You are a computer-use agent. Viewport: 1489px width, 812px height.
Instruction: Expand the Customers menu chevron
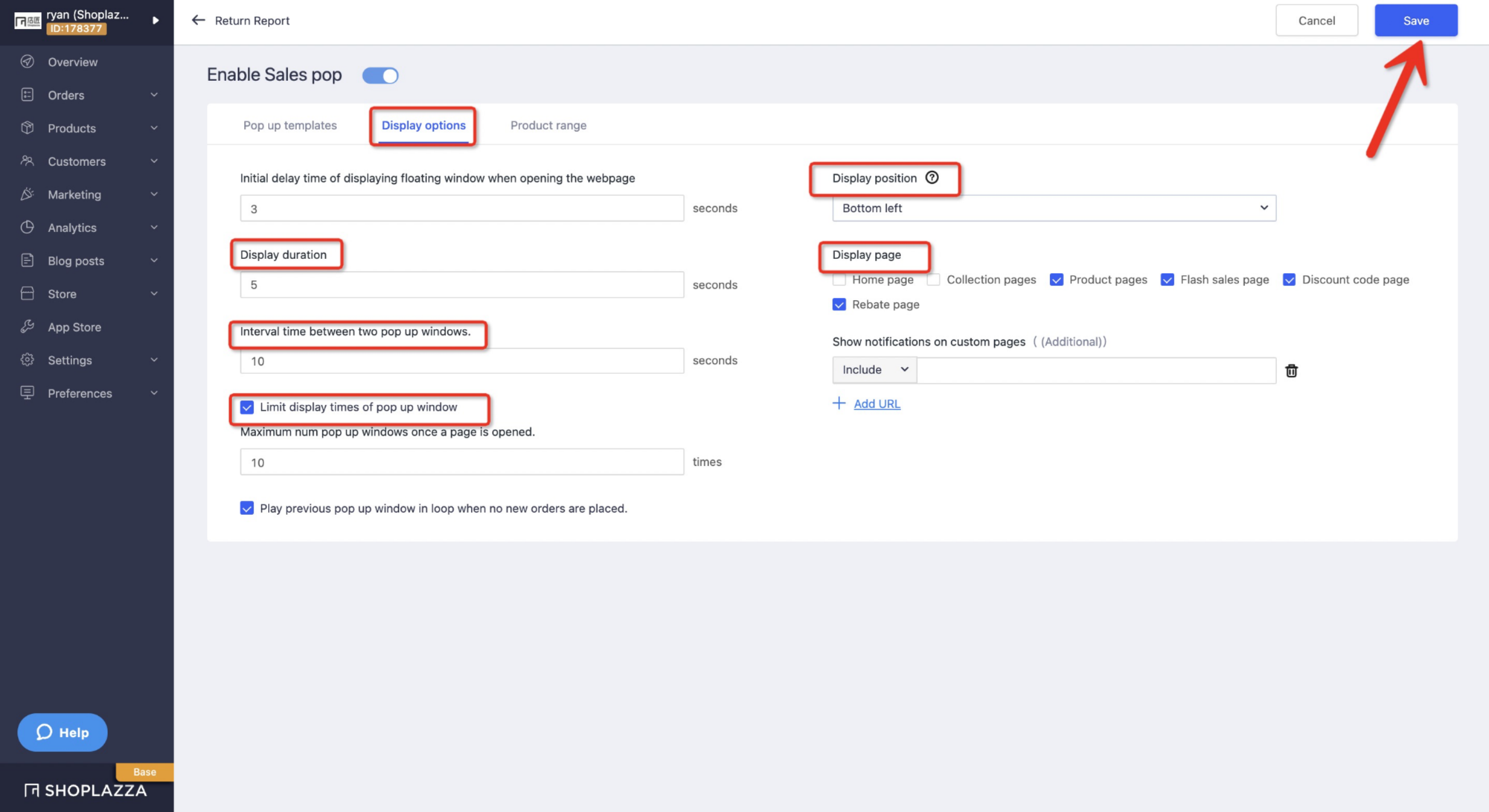[x=154, y=161]
